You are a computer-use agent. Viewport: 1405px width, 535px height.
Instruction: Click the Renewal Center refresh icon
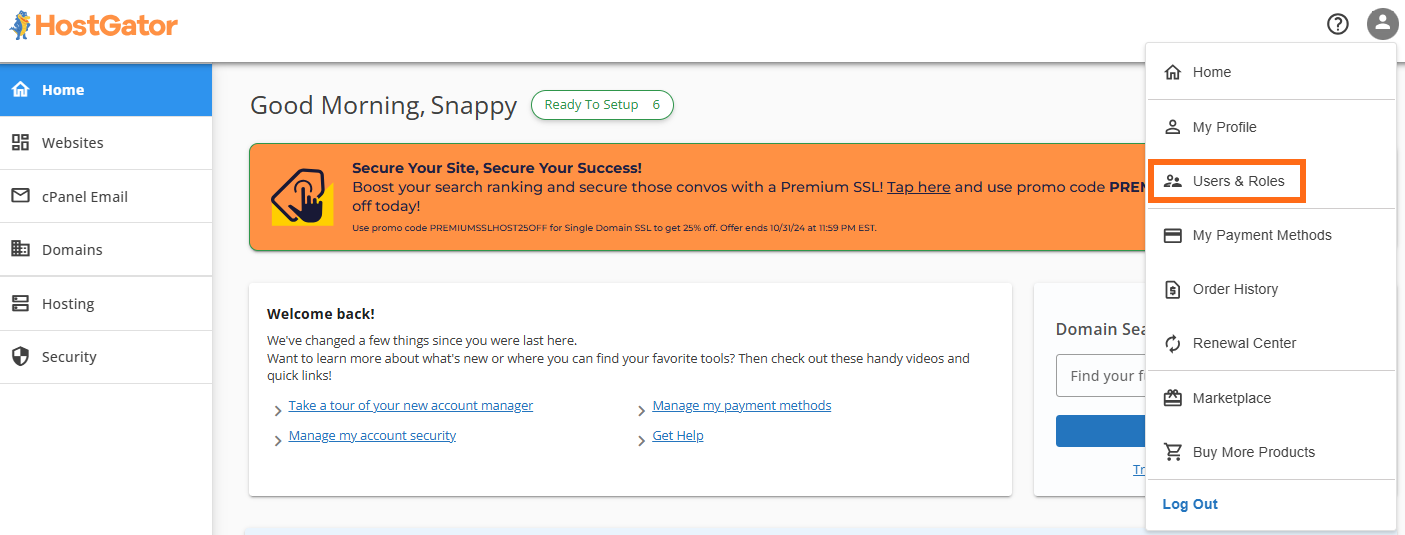[x=1173, y=344]
